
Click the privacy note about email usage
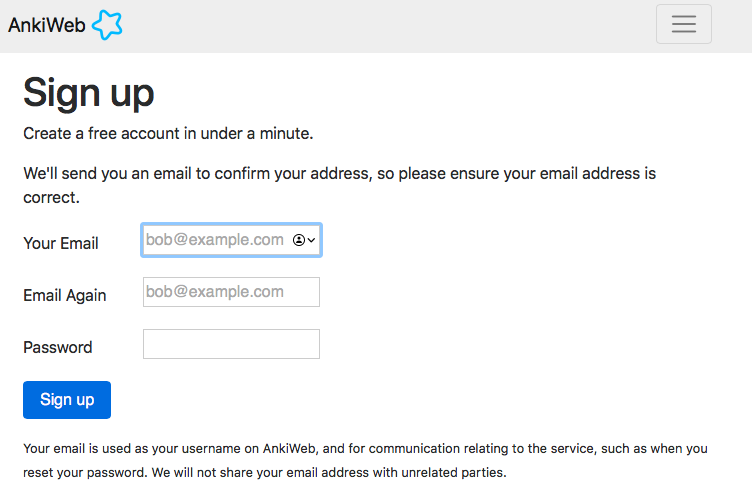pos(365,460)
